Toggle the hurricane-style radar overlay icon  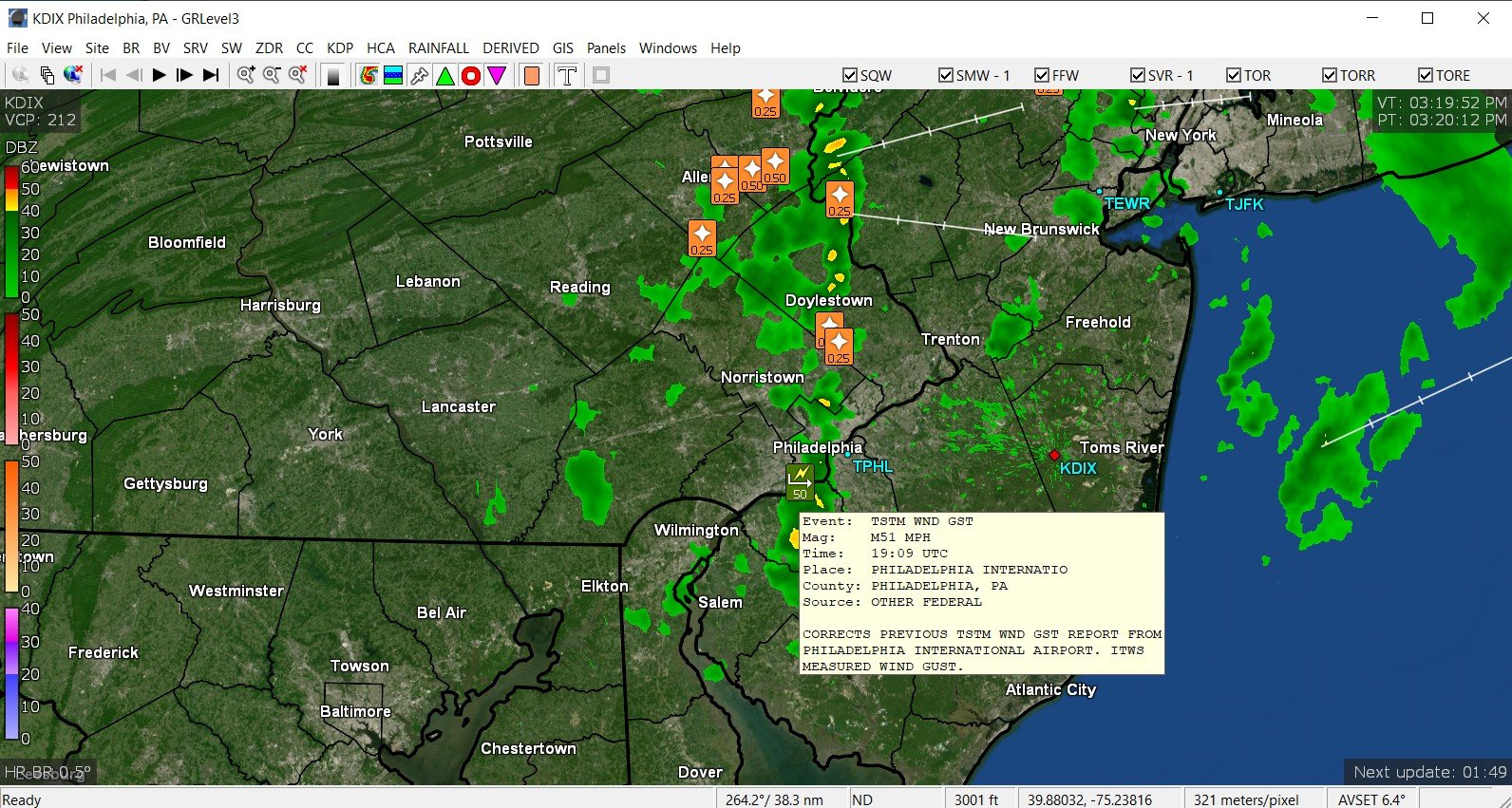[369, 75]
